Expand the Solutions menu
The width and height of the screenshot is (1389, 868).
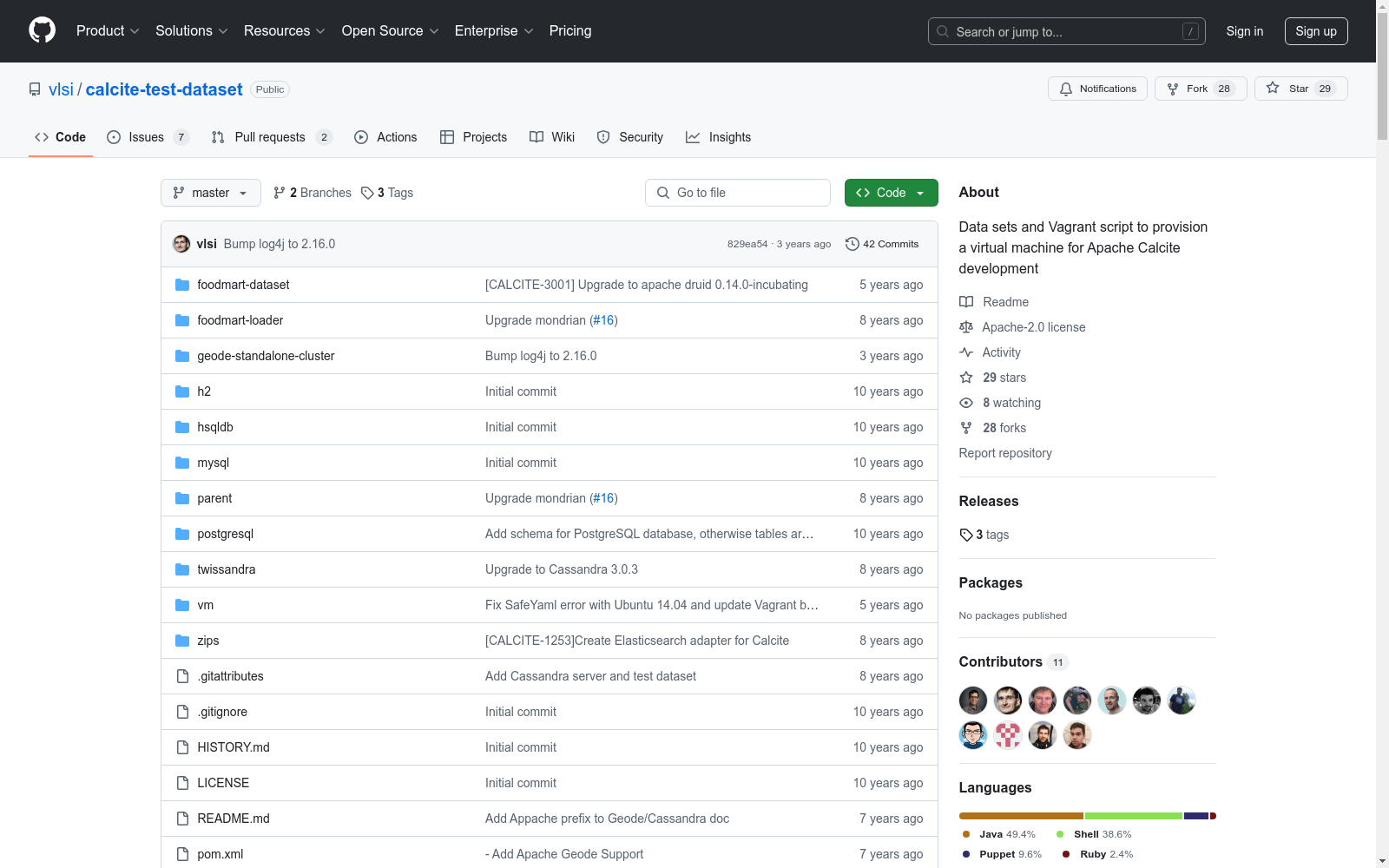(192, 31)
